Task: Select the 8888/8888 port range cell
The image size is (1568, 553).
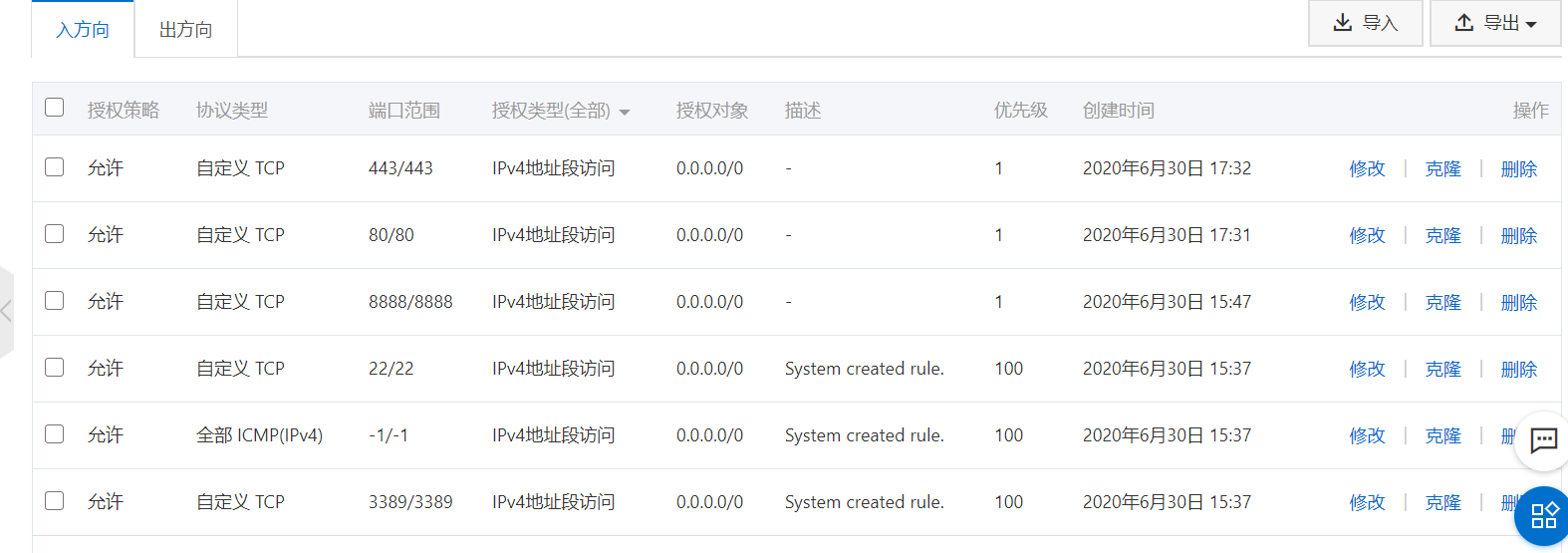Action: [x=410, y=302]
